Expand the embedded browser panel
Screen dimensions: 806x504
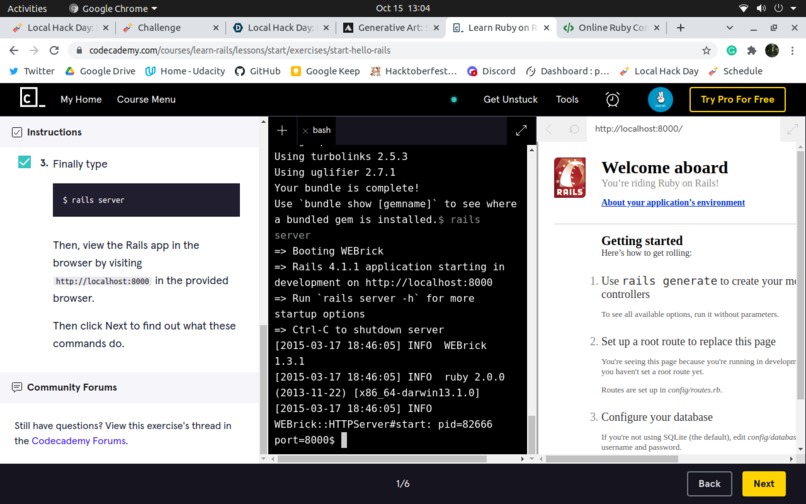[792, 129]
